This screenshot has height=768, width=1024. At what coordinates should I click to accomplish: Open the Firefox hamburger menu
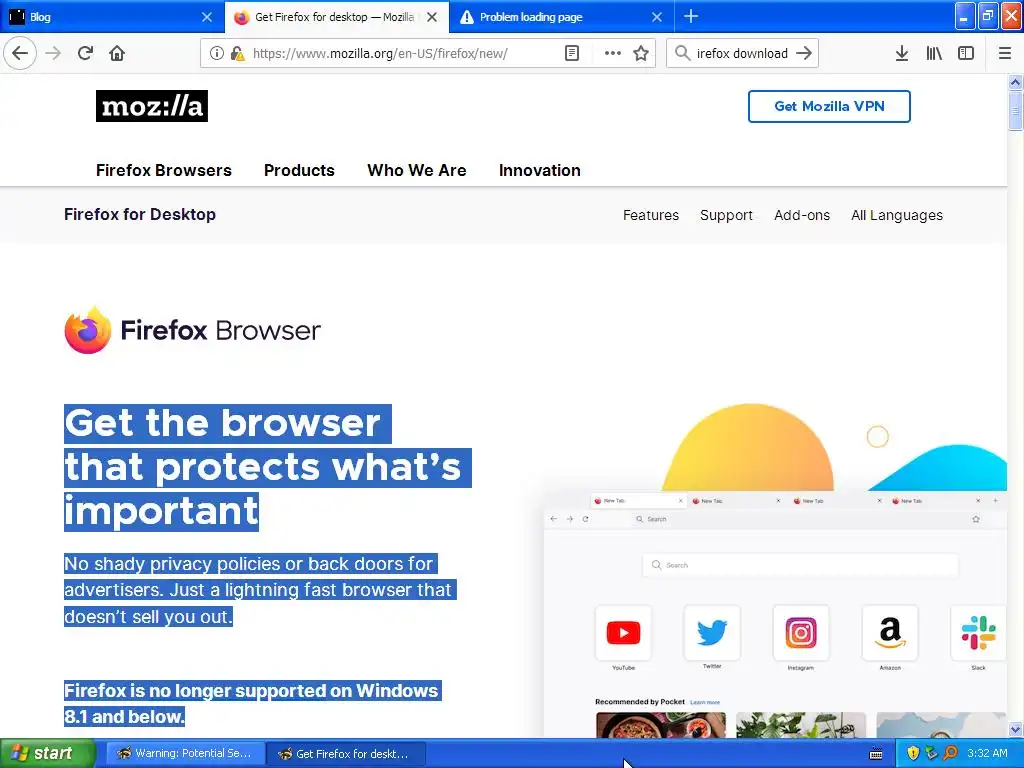[x=1005, y=54]
